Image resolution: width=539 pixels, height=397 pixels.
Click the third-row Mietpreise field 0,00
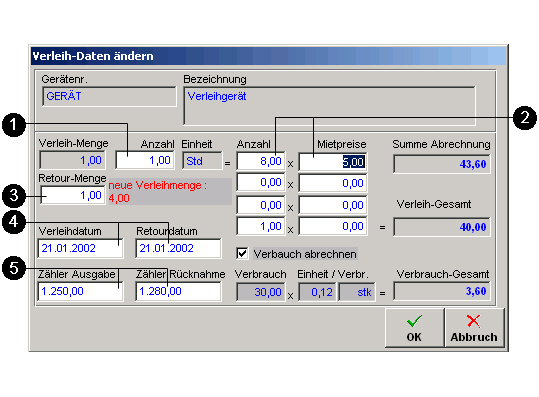click(333, 205)
